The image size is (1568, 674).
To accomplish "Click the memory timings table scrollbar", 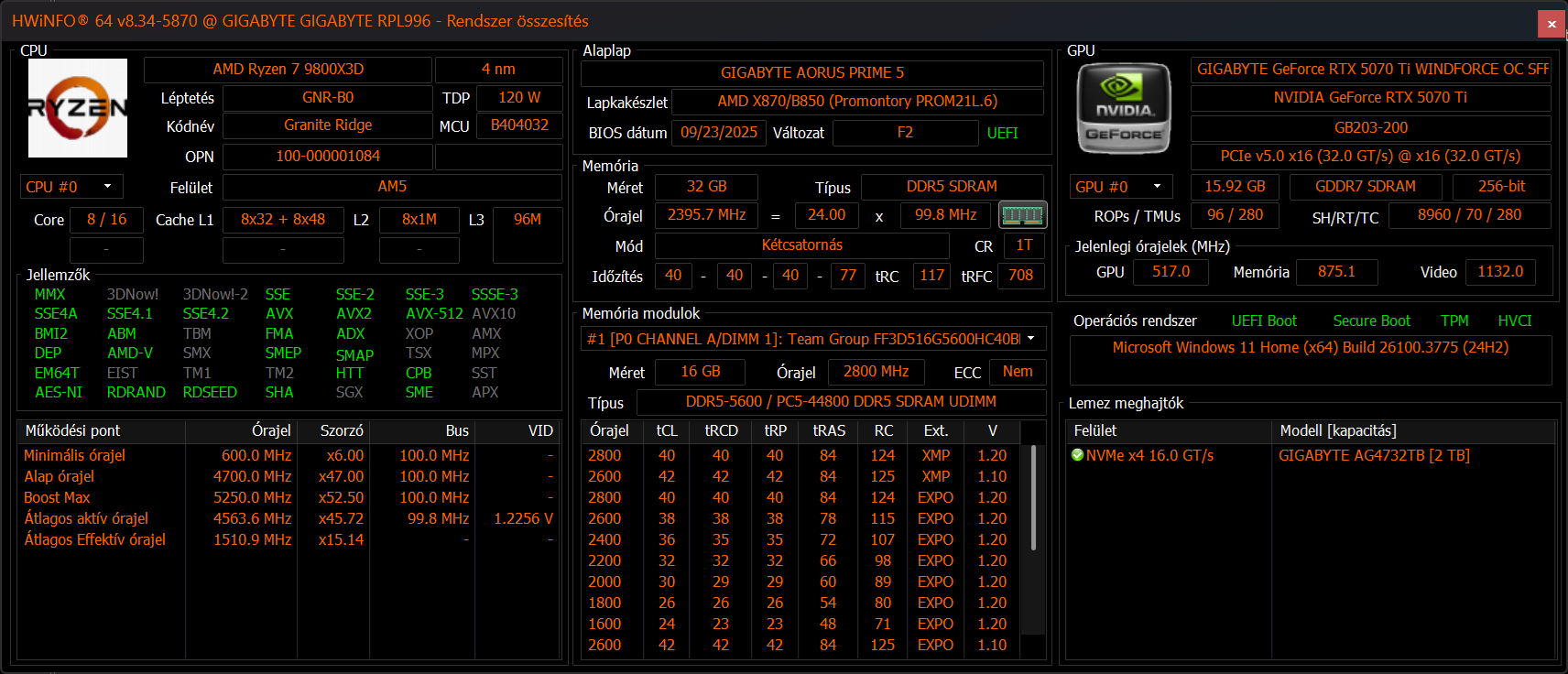I will click(1033, 498).
